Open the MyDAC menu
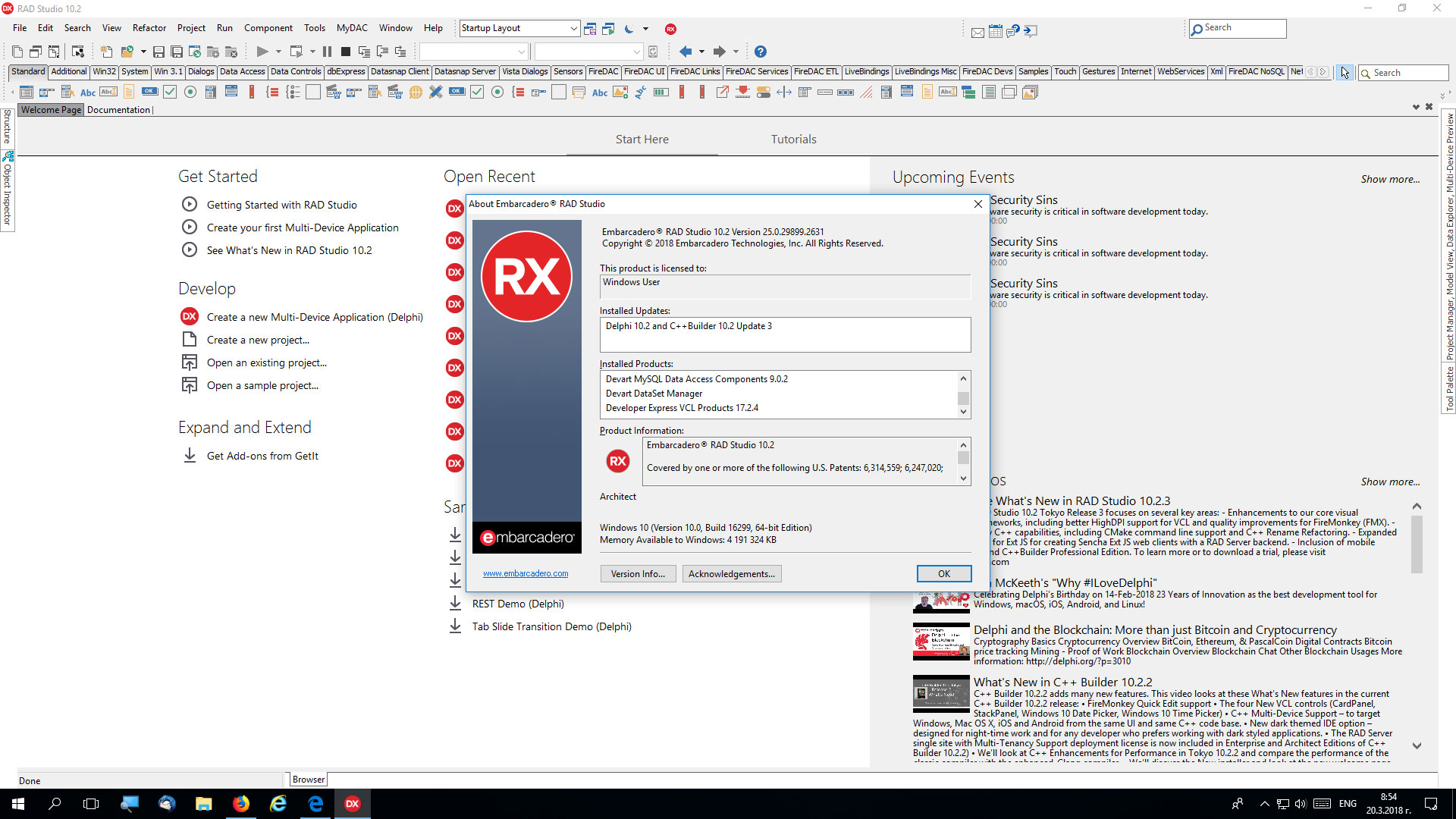1456x819 pixels. [352, 28]
